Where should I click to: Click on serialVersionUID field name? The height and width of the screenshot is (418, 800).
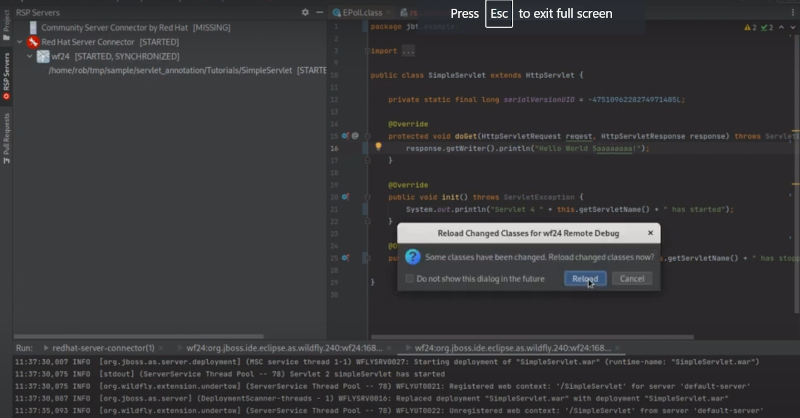click(x=539, y=100)
